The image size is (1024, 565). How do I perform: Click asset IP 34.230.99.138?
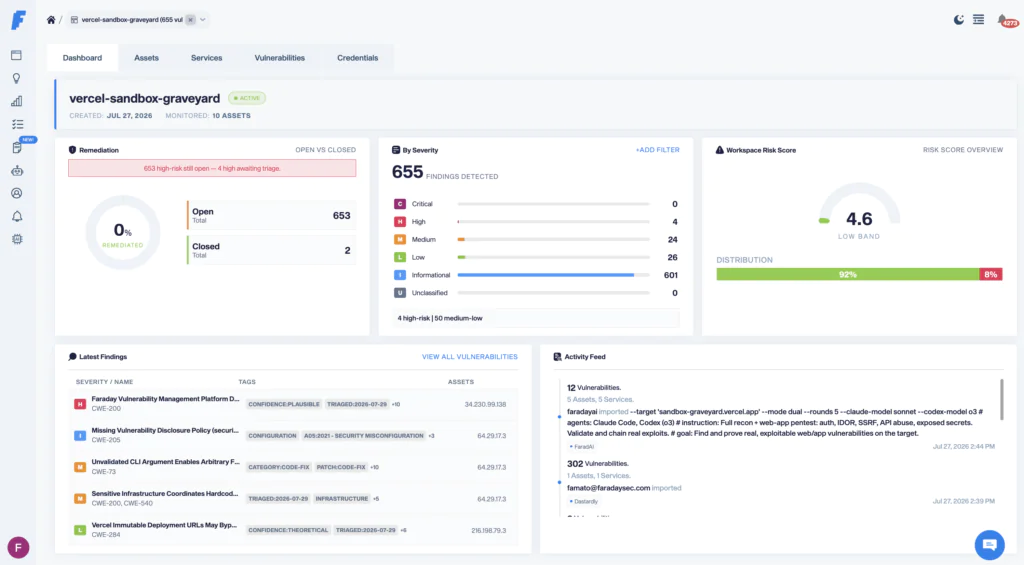485,404
